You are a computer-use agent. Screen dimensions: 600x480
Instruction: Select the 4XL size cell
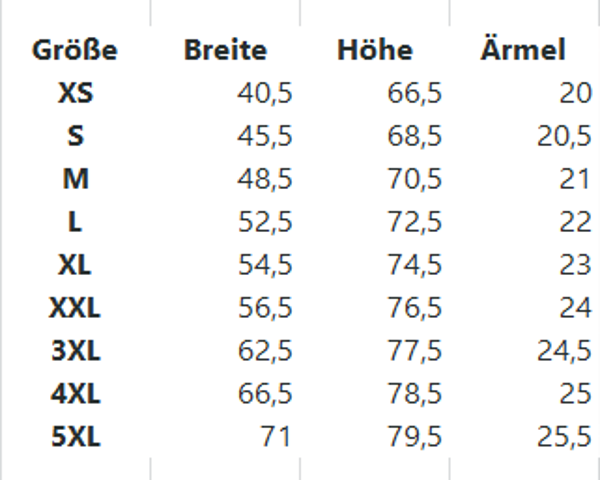75,394
